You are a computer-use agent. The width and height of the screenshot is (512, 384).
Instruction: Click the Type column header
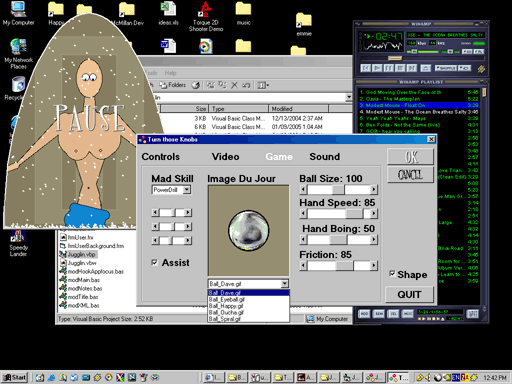tap(238, 109)
